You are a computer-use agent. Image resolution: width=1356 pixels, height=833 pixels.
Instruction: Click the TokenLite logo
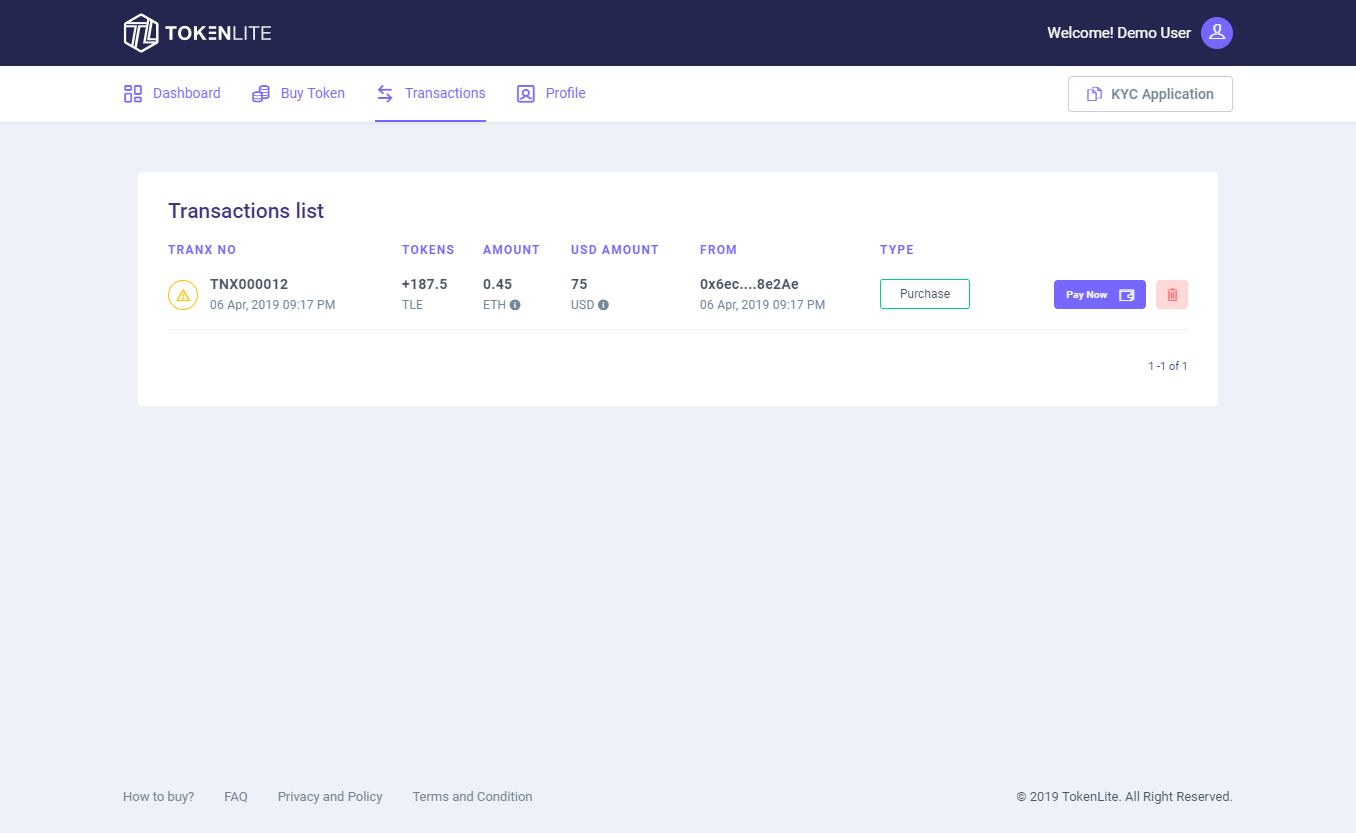(x=197, y=33)
